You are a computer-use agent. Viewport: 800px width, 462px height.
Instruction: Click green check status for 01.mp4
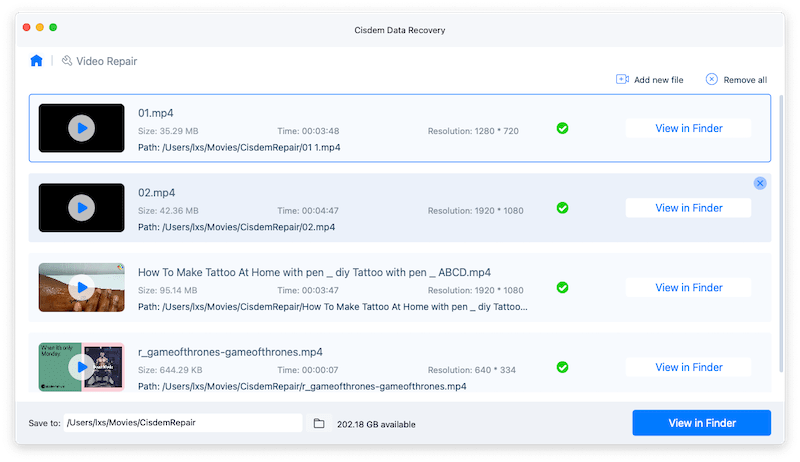click(x=562, y=128)
